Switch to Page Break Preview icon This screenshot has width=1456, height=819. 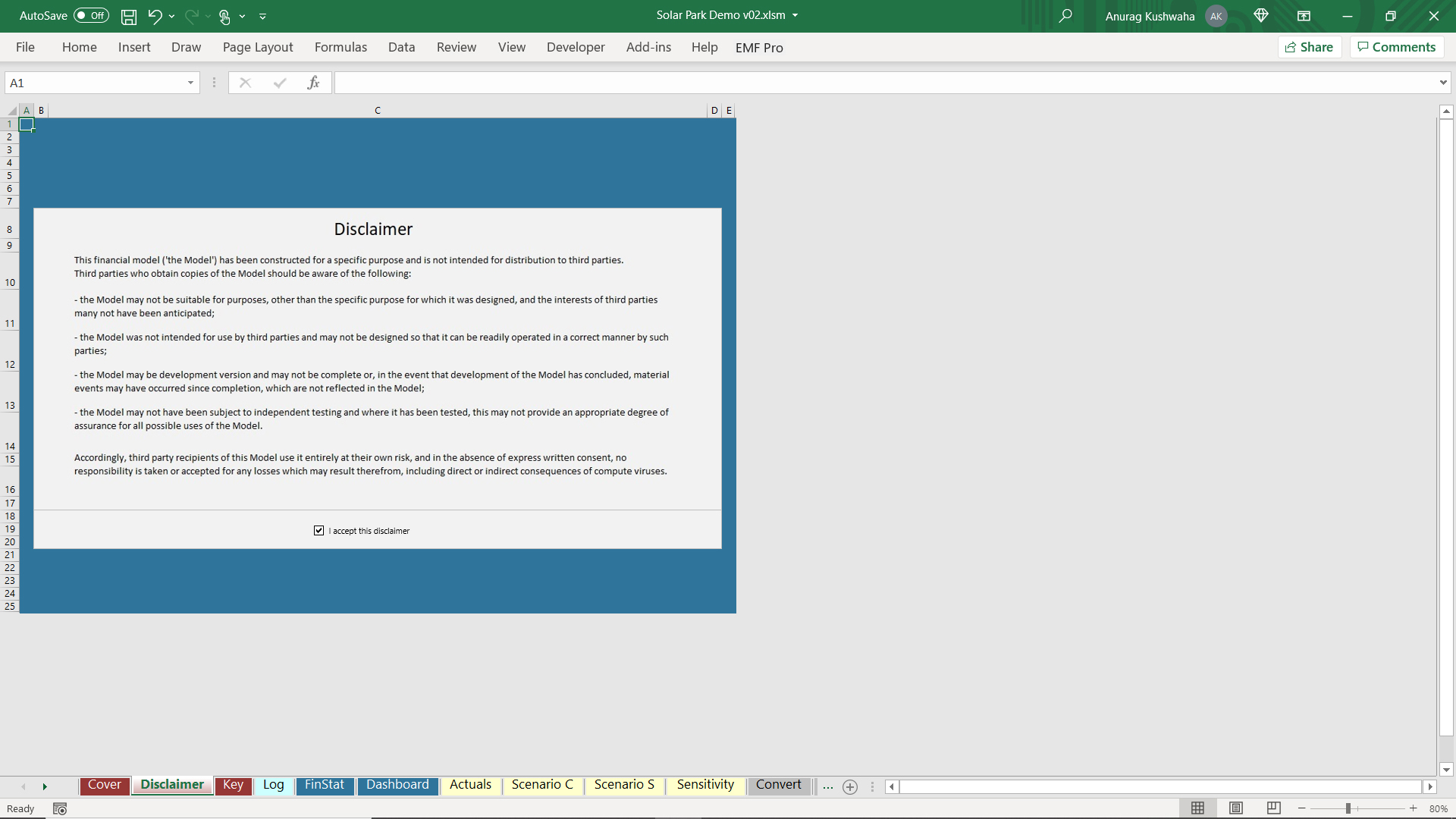click(x=1274, y=808)
